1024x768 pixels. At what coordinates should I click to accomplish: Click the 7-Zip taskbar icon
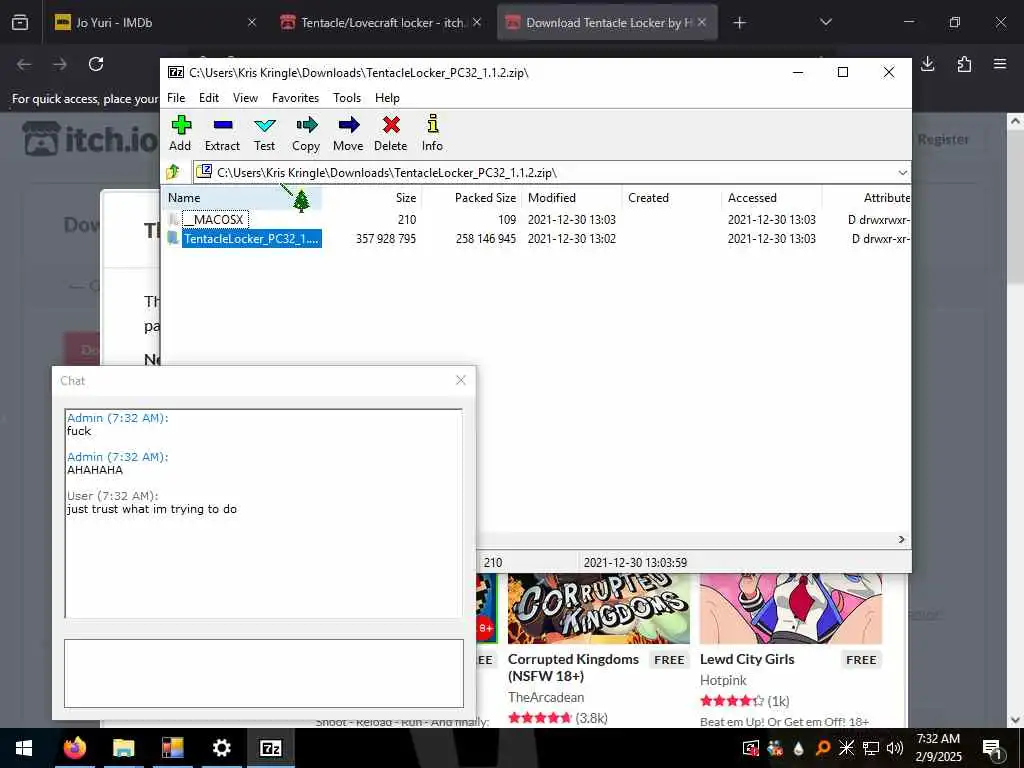pos(270,748)
